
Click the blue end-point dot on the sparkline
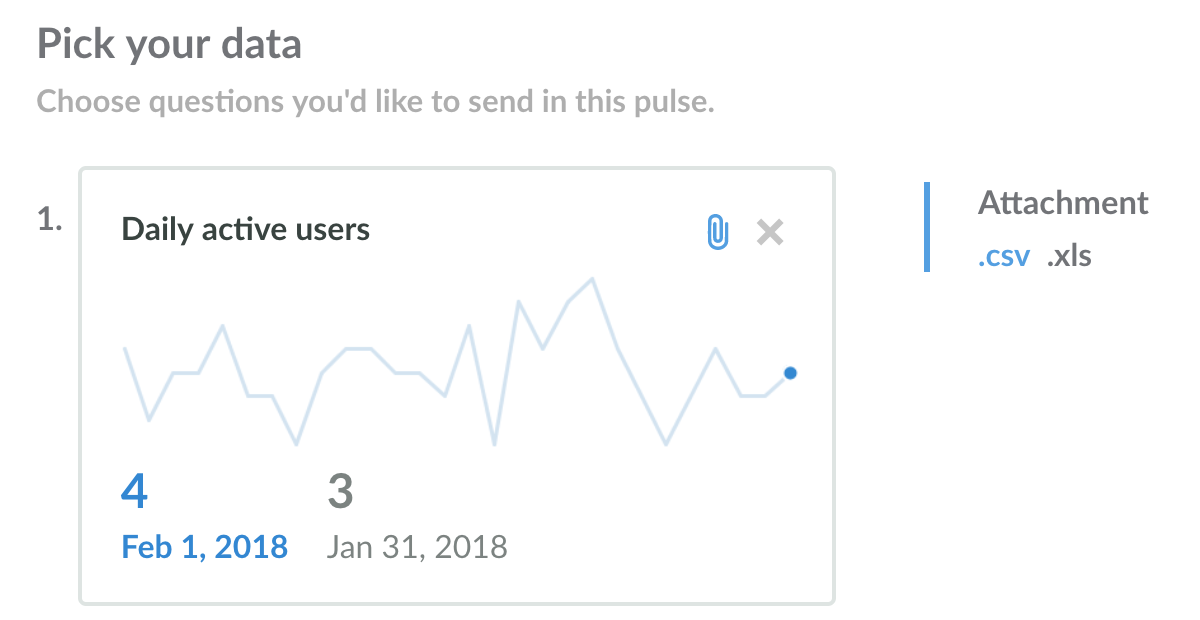pyautogui.click(x=790, y=373)
